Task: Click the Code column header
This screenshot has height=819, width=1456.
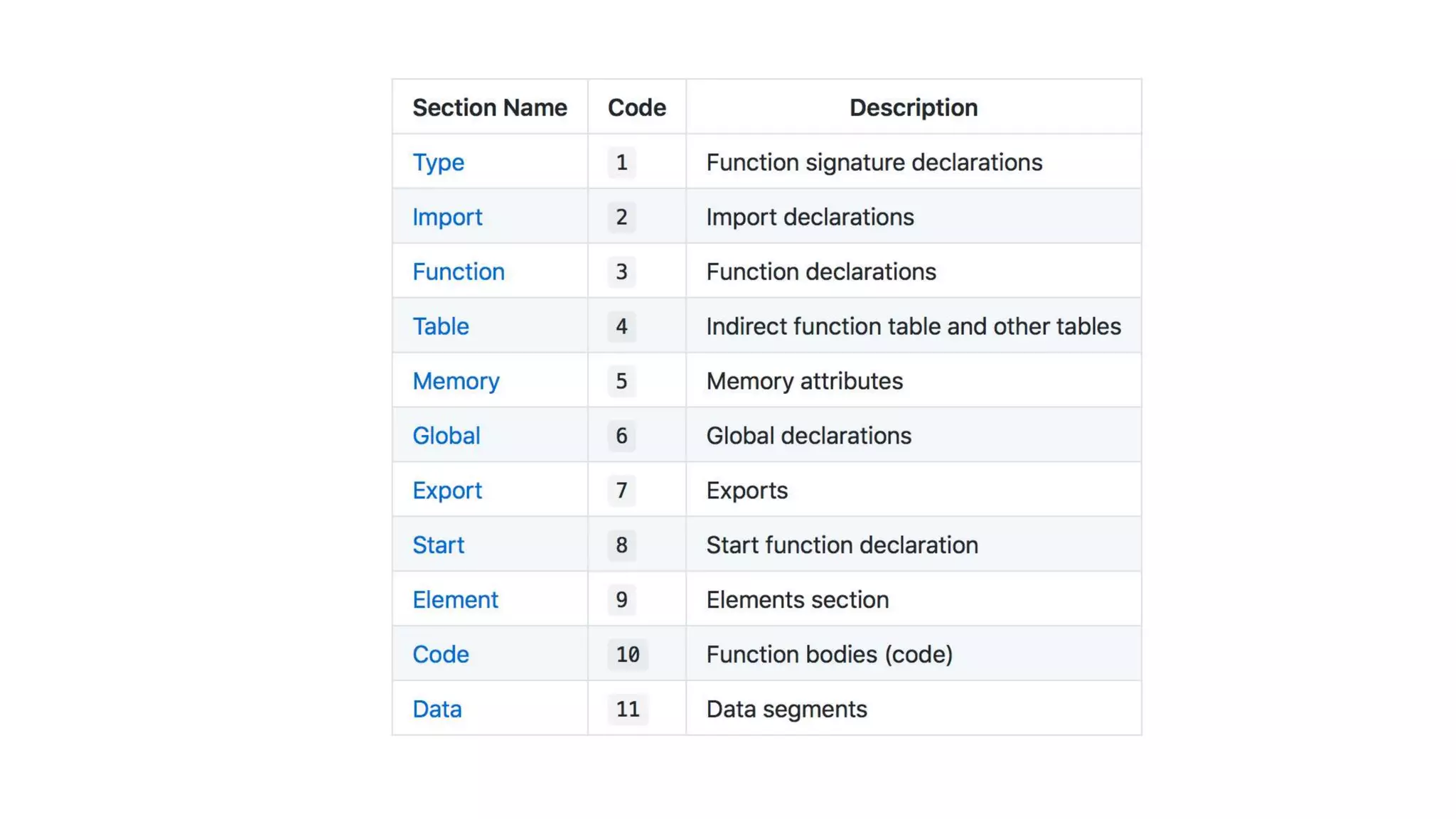Action: click(x=636, y=107)
